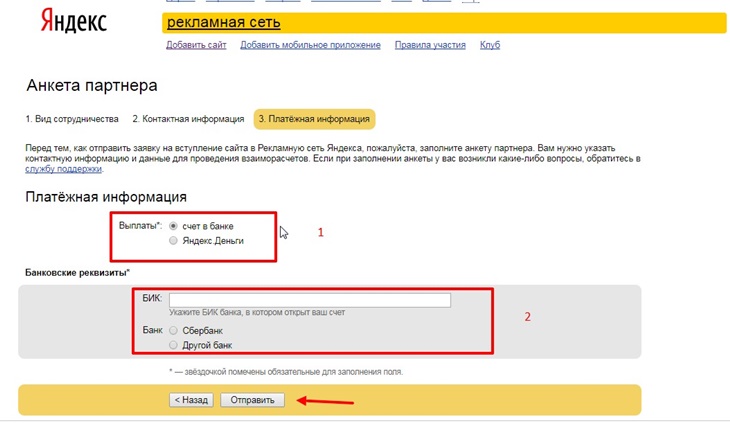Click the required-fields asterisk note
Viewport: 730px width, 423px height.
286,372
